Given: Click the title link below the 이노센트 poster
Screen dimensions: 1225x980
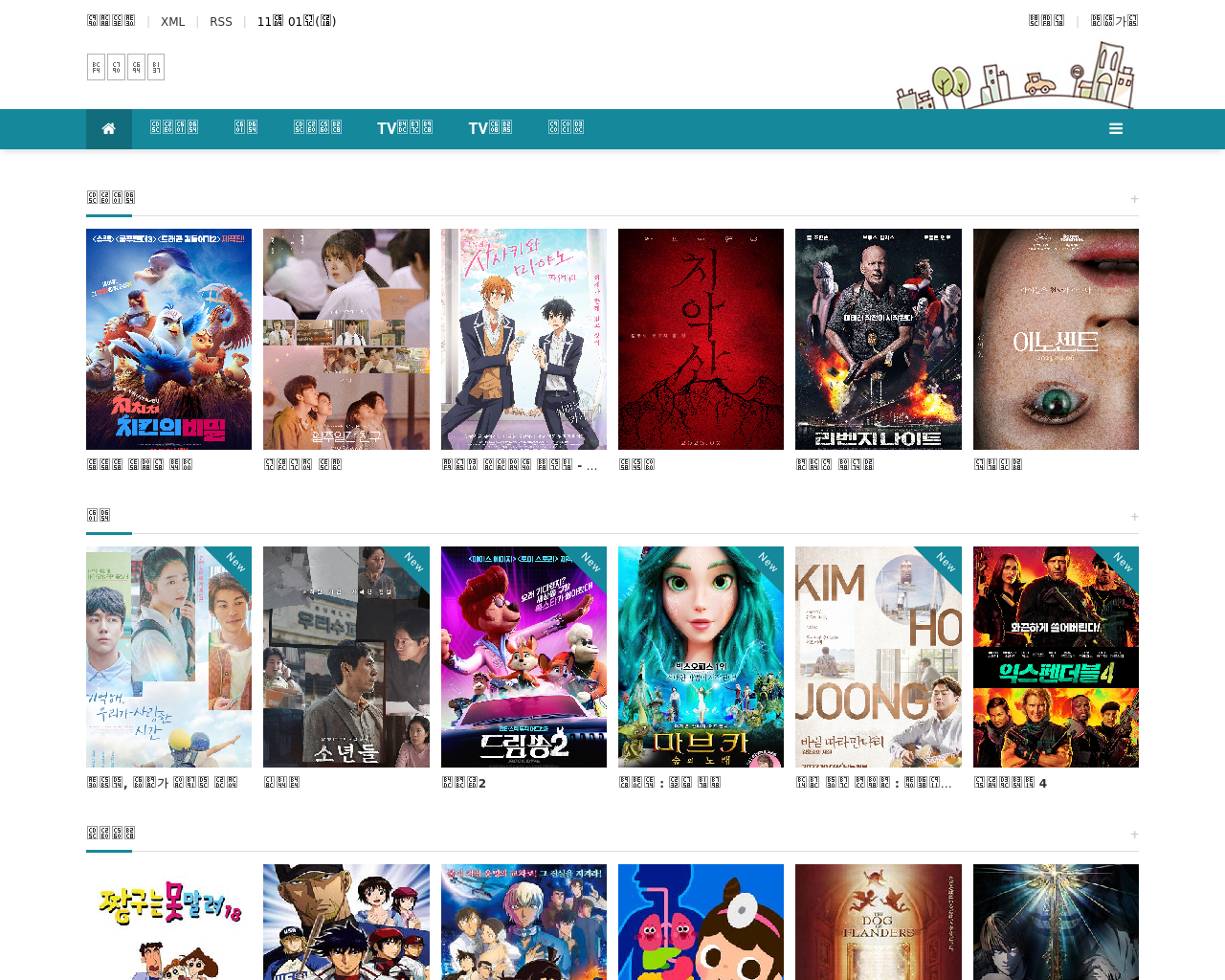Looking at the screenshot, I should click(998, 464).
